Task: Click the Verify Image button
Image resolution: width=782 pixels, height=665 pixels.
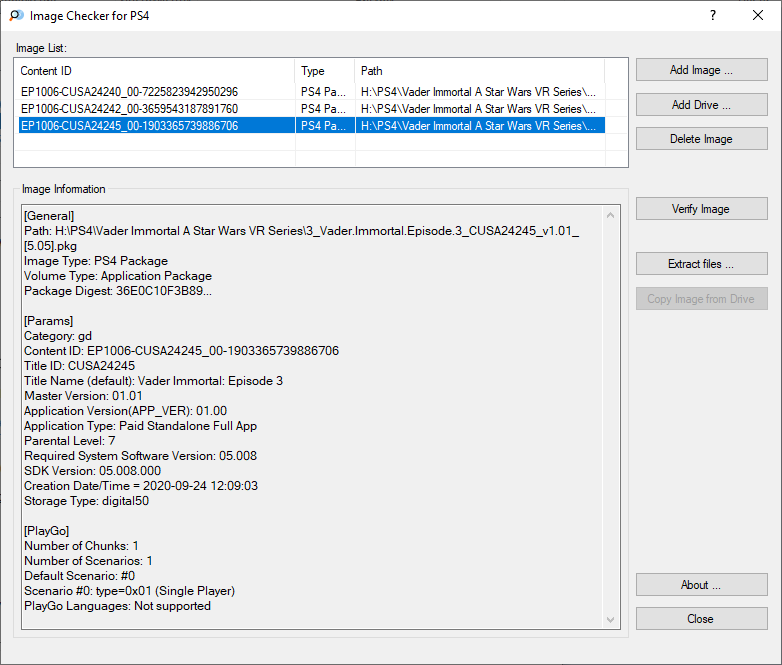Action: coord(701,209)
